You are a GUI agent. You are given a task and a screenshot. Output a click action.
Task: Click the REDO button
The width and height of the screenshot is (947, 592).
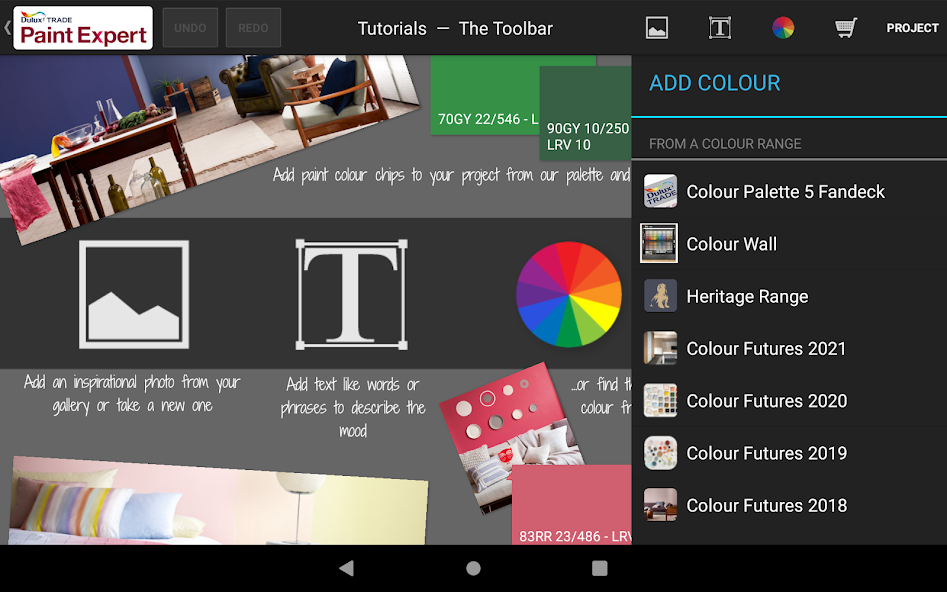coord(253,28)
